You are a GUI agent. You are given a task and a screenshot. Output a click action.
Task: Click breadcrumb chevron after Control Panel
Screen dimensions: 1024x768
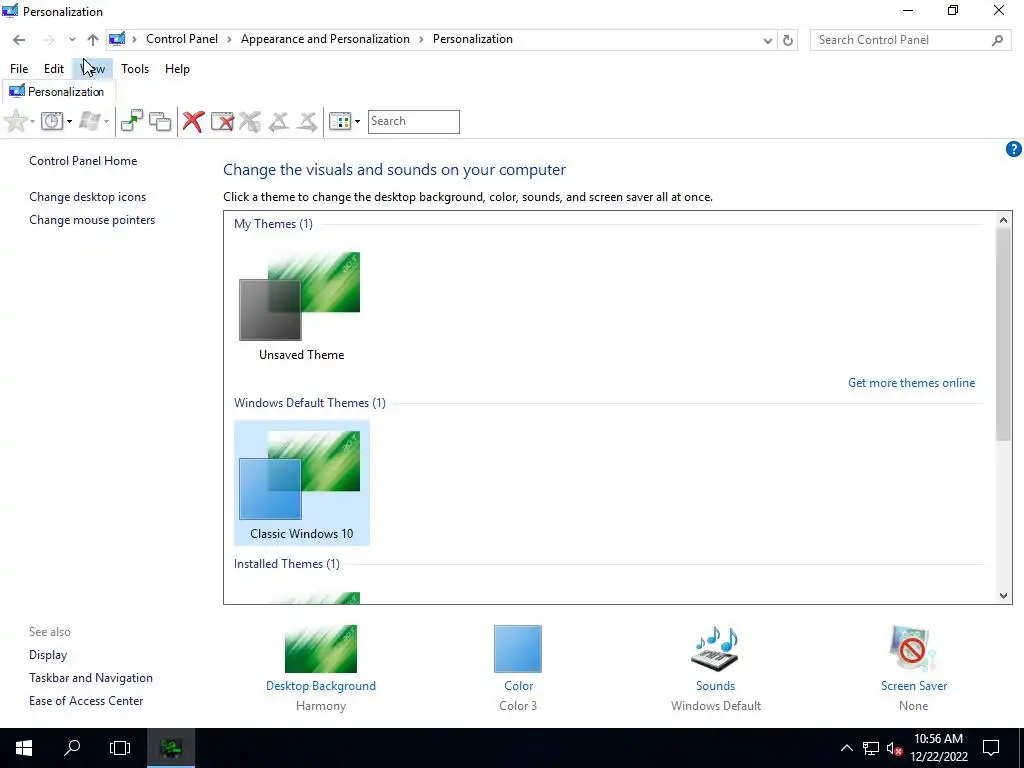tap(229, 40)
